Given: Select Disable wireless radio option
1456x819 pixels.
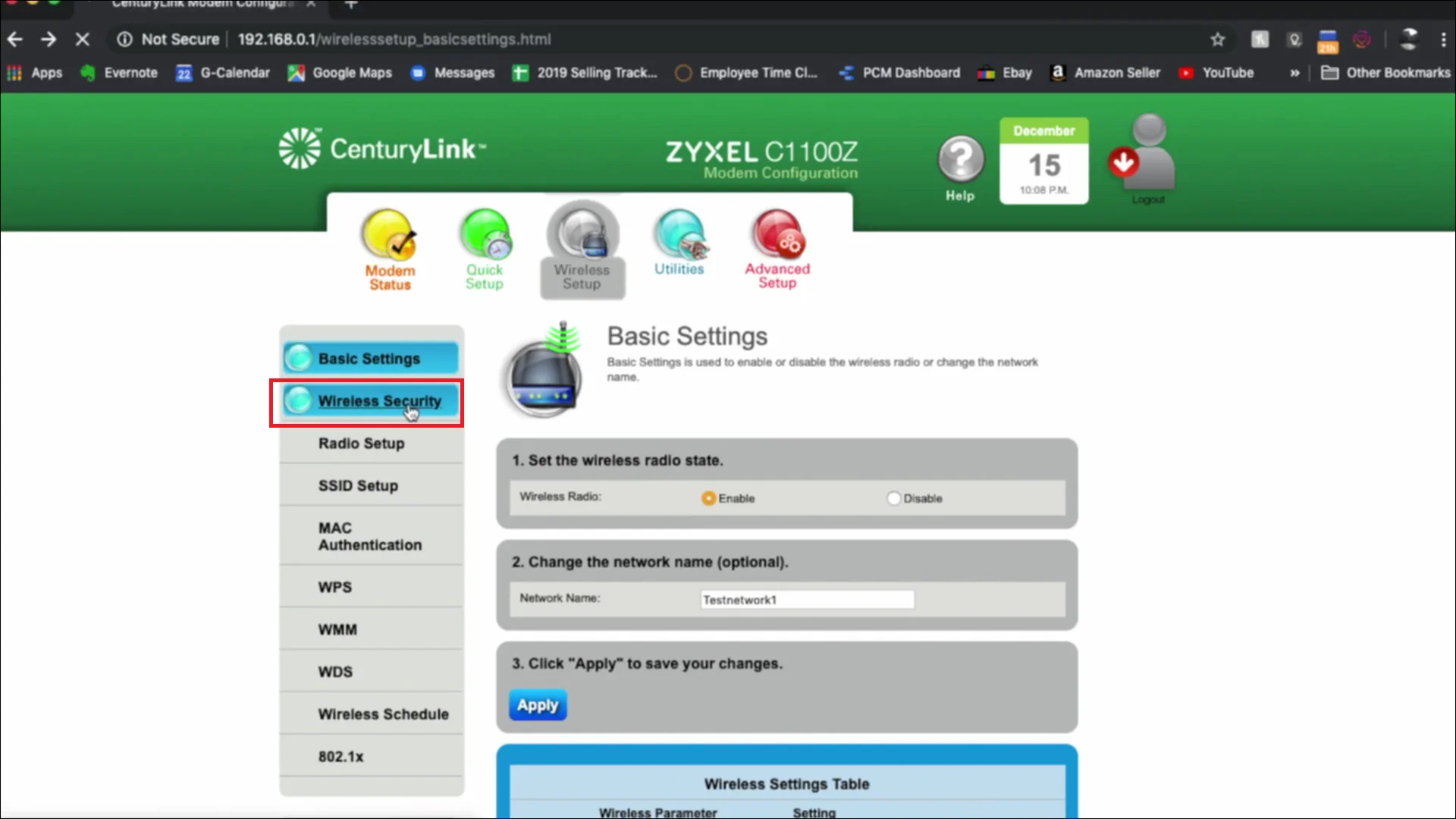Looking at the screenshot, I should click(893, 498).
